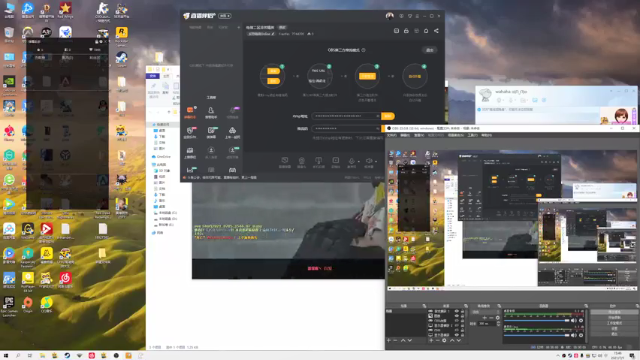Expand the microphone dropdown arrow

[x=359, y=161]
